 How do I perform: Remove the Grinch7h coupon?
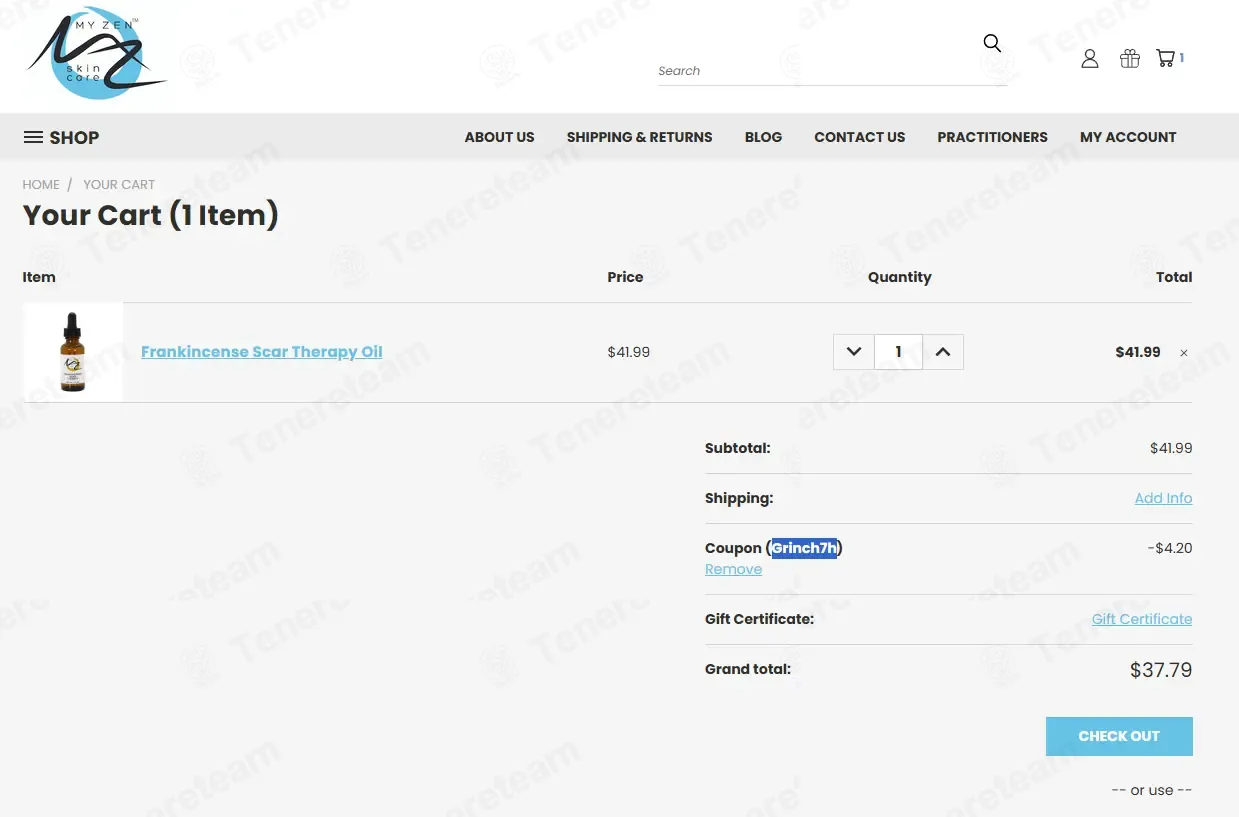point(733,569)
